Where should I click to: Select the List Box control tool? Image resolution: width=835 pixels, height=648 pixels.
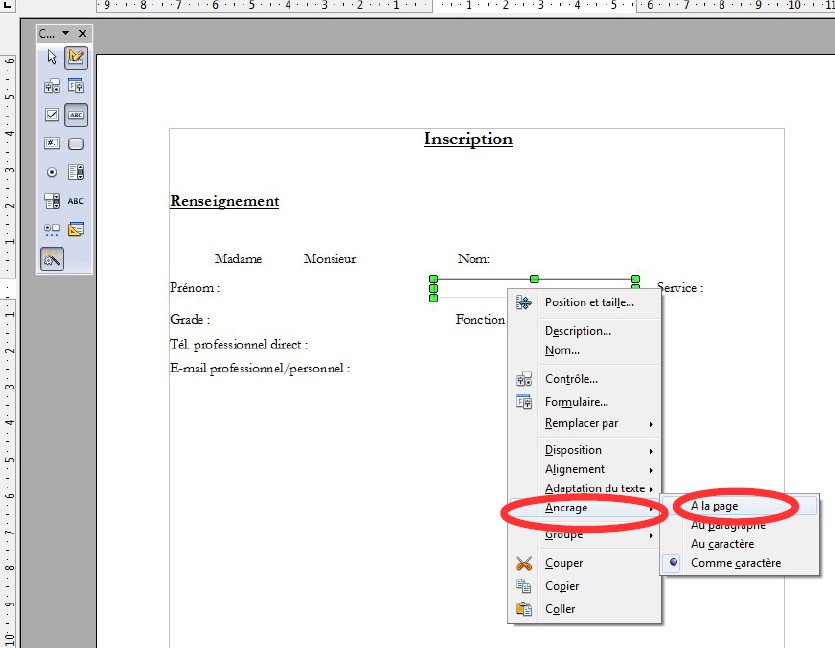point(76,172)
